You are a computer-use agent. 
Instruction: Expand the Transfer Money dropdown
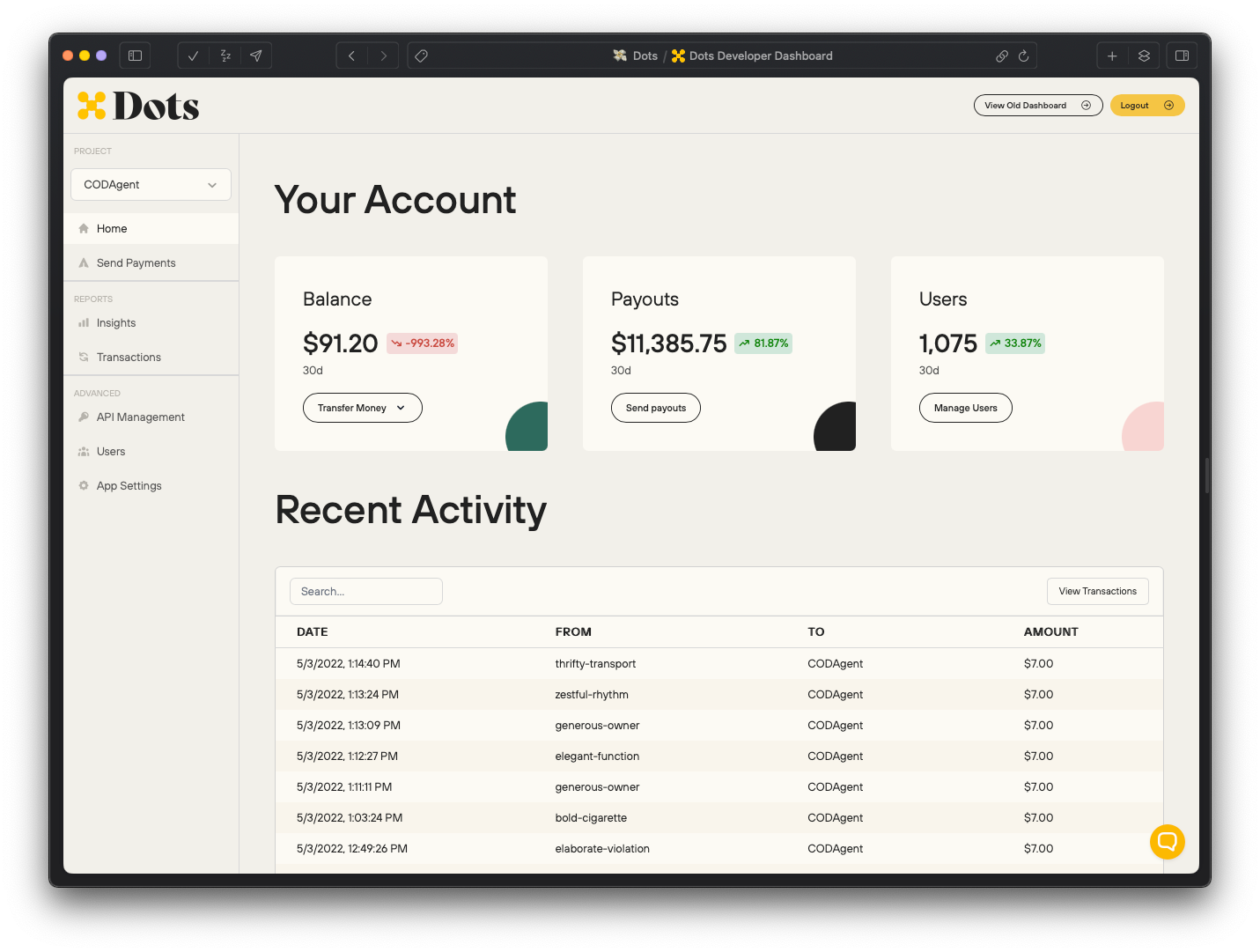click(362, 408)
